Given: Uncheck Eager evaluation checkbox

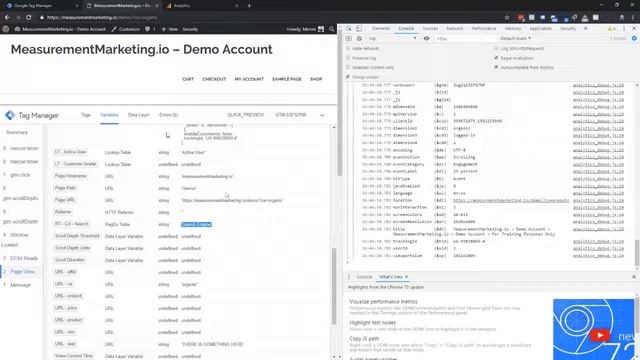Looking at the screenshot, I should tap(496, 58).
